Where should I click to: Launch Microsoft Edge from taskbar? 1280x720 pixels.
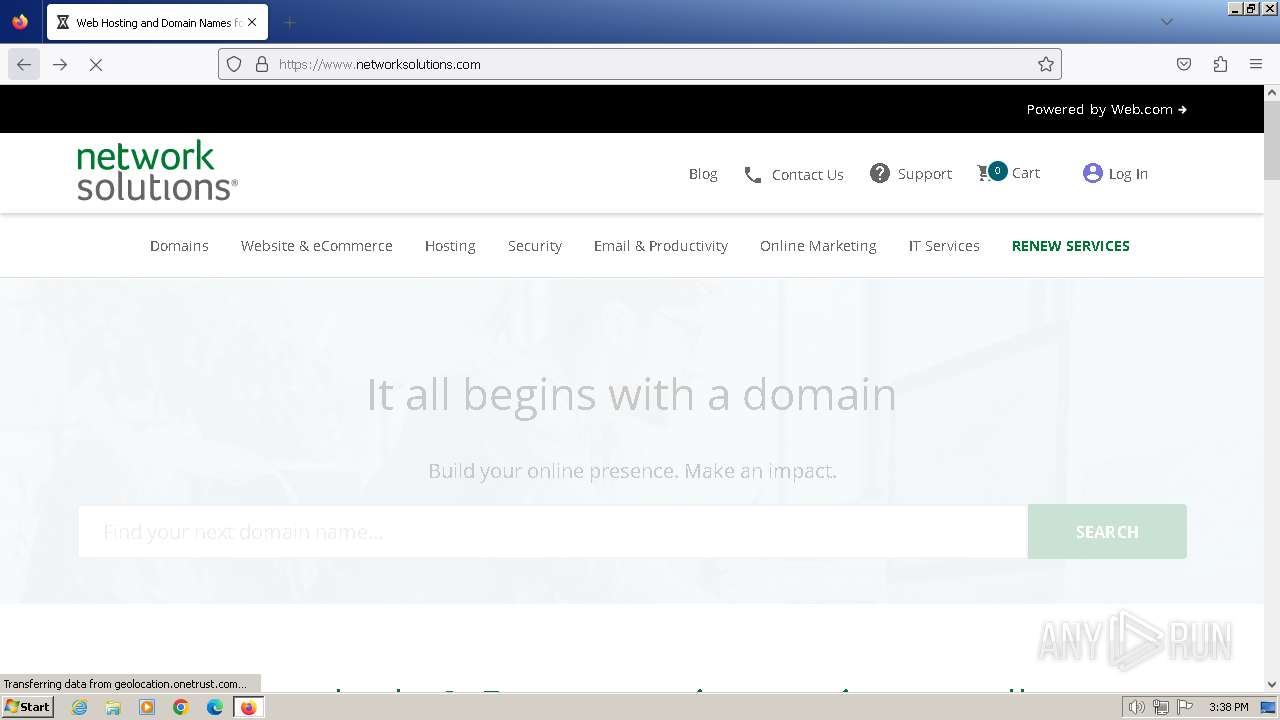(215, 707)
